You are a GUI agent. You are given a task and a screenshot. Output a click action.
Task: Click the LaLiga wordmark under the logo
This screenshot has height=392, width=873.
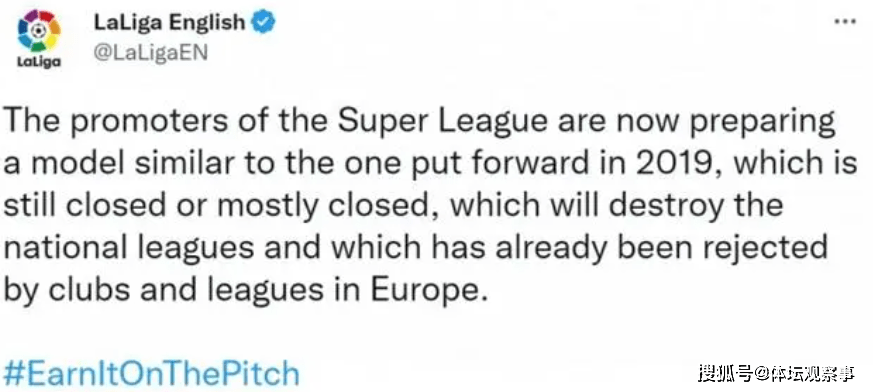click(x=38, y=62)
